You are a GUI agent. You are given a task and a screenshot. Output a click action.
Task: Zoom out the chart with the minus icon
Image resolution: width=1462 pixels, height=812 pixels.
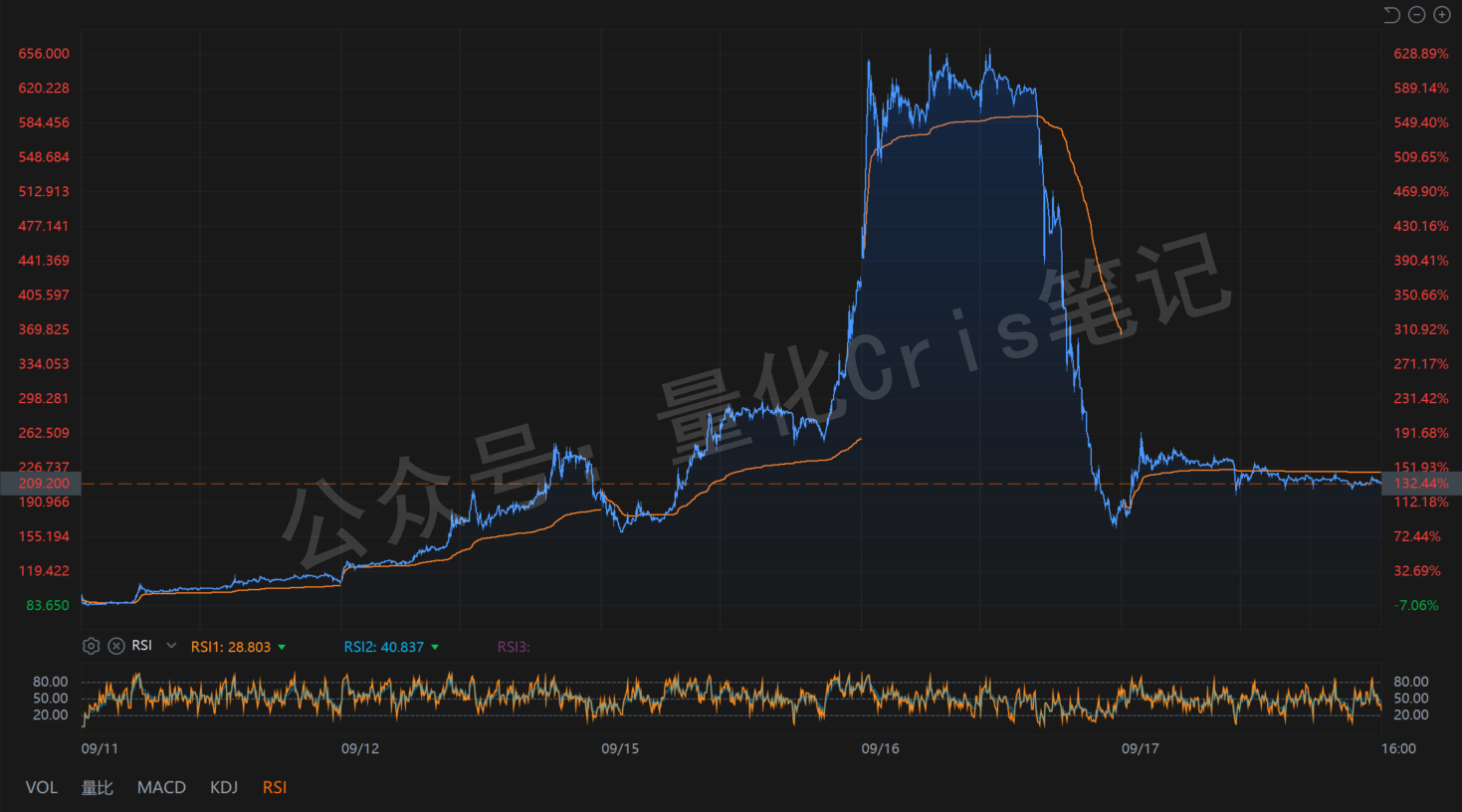click(1416, 14)
